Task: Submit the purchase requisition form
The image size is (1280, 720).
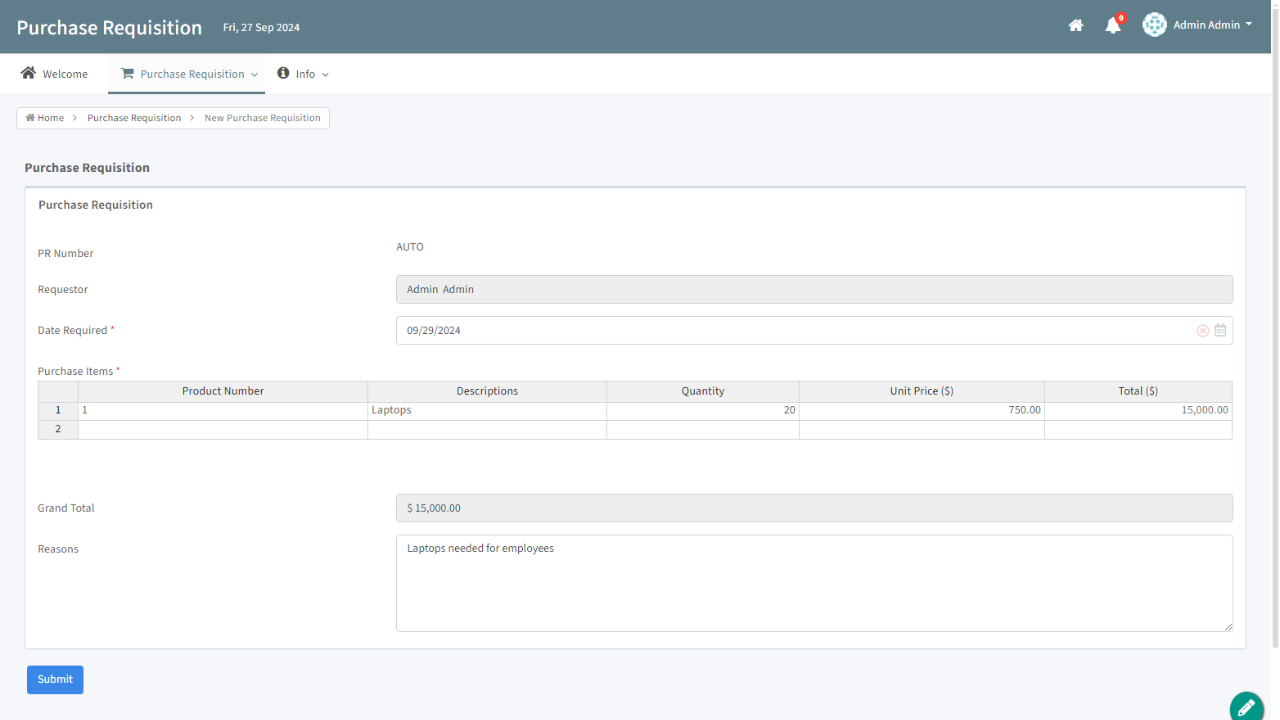Action: click(x=55, y=680)
